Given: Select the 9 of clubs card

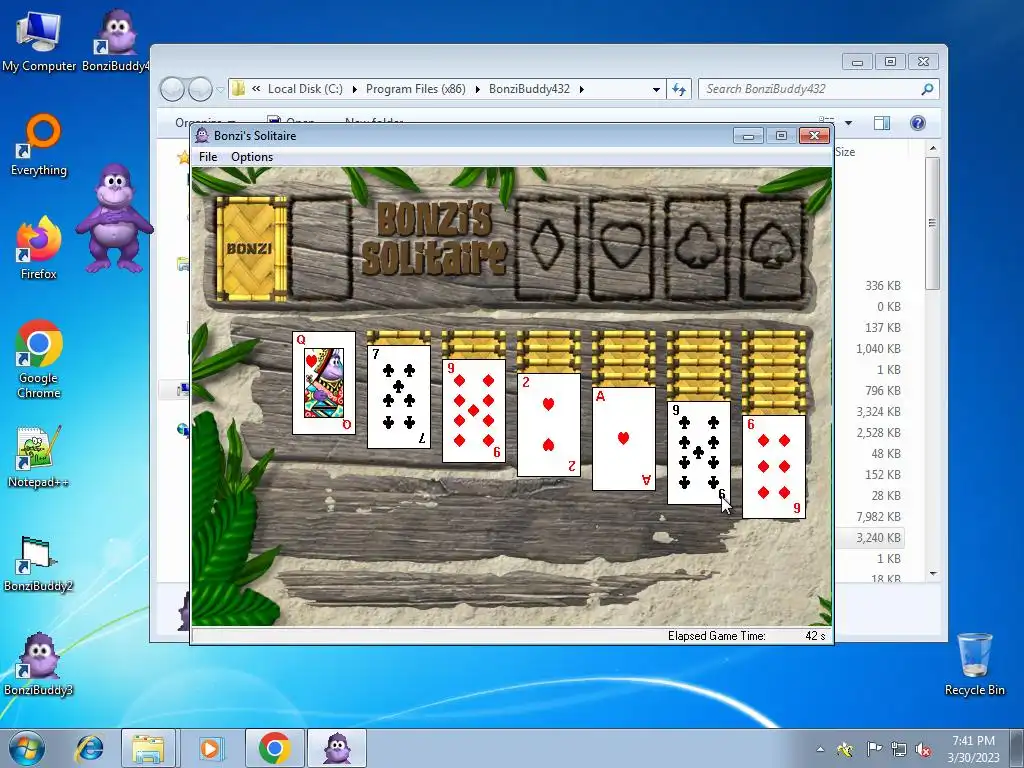Looking at the screenshot, I should (x=699, y=453).
